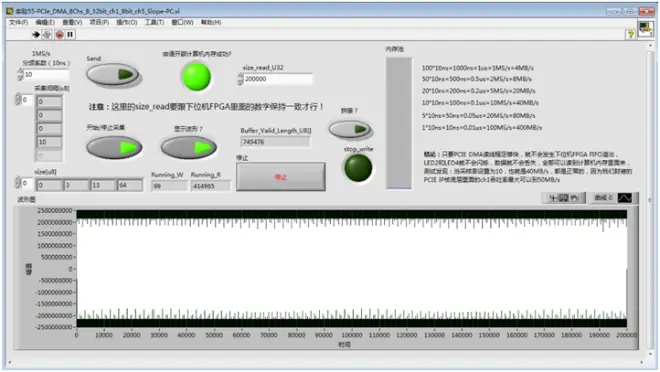Open the 文件(F) menu
The height and width of the screenshot is (372, 660).
click(x=19, y=22)
